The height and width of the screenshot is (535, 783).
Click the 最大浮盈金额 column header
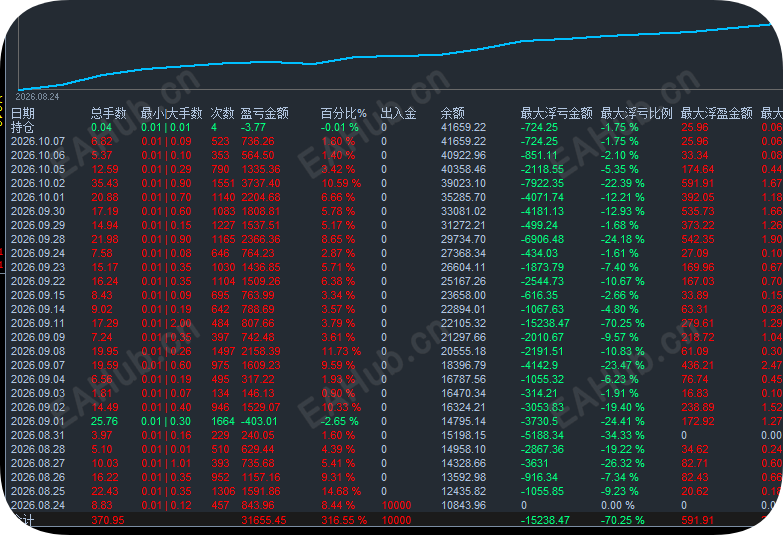[x=716, y=113]
